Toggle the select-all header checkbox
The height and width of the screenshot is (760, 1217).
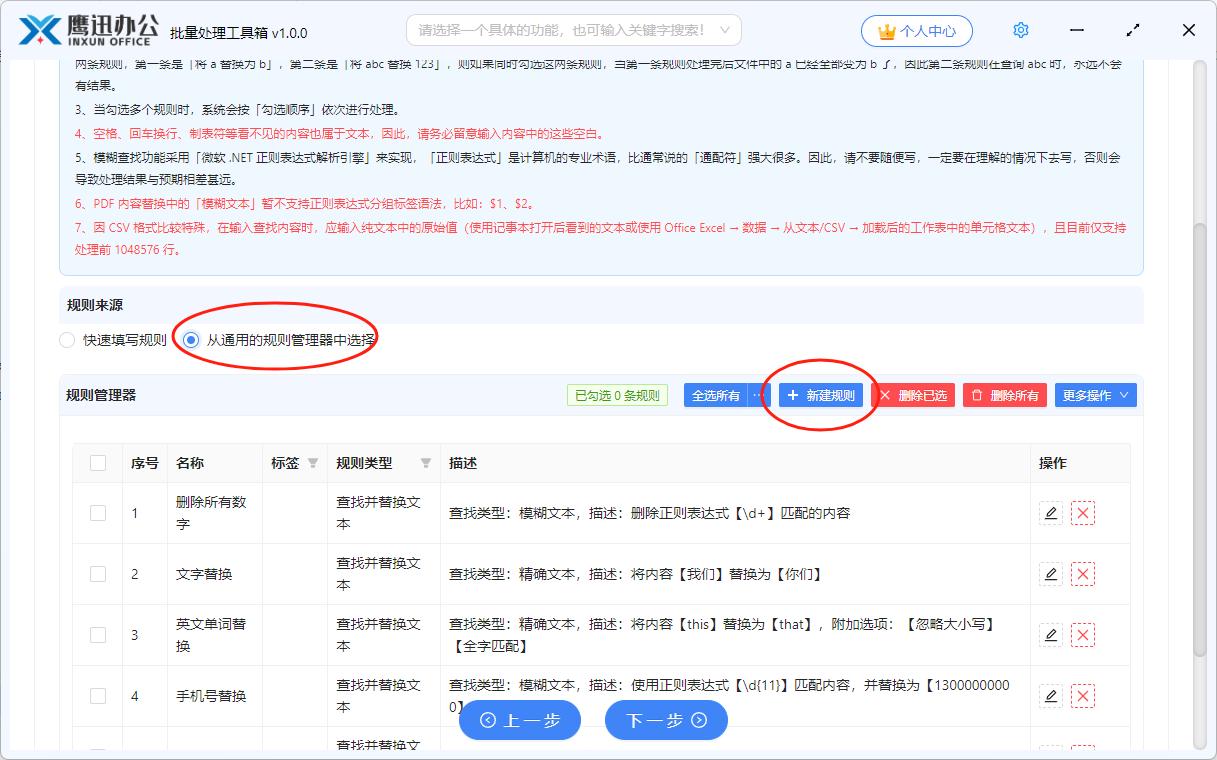98,463
